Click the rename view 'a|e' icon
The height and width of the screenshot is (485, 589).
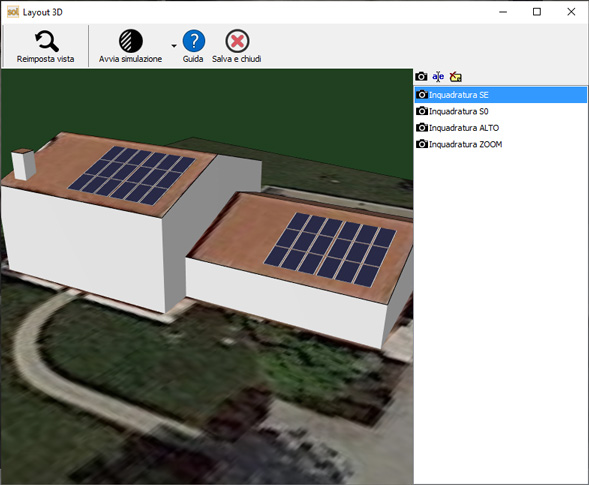[438, 77]
